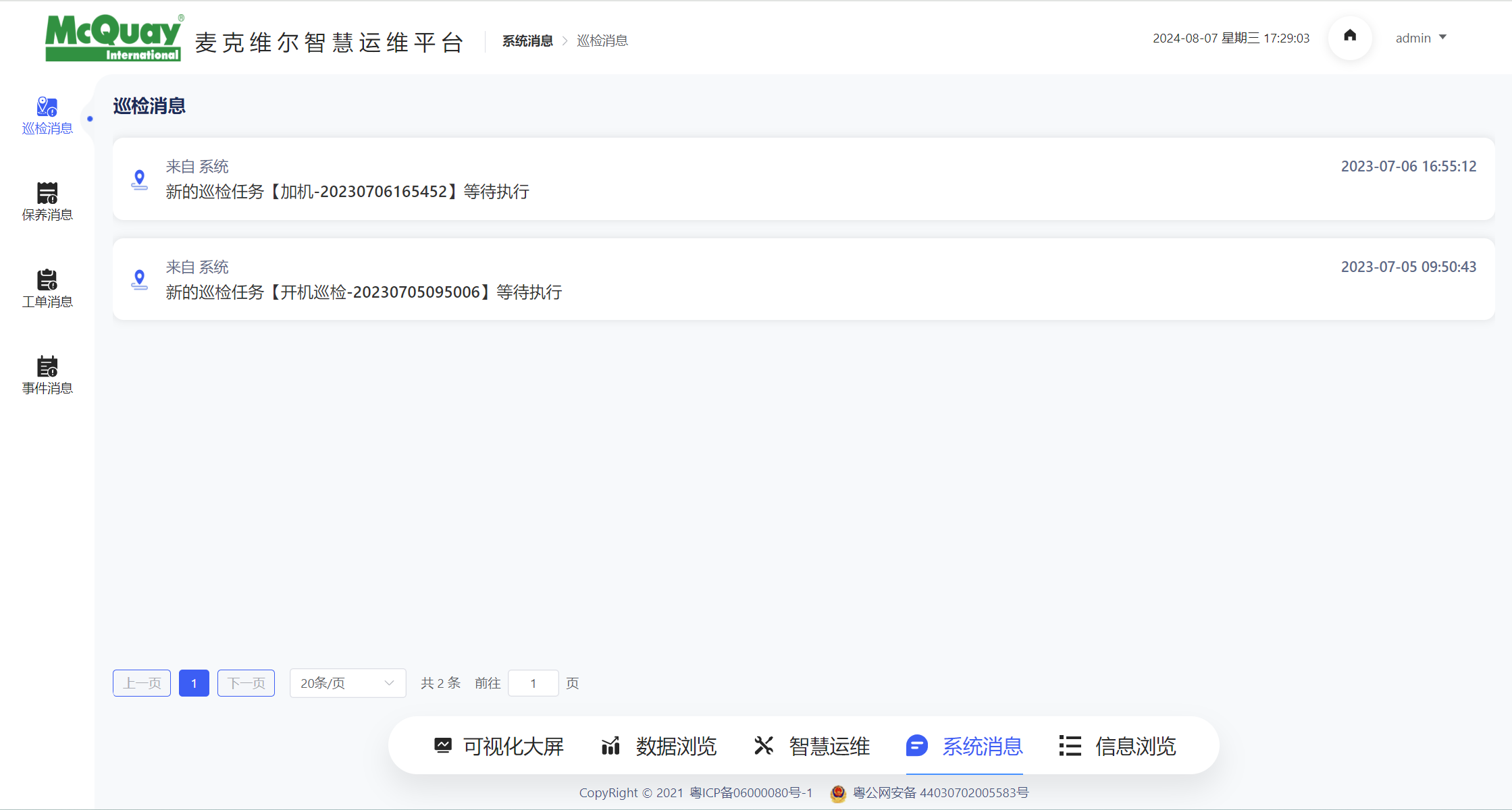Click location pin icon of 开机巡检 message

[139, 279]
